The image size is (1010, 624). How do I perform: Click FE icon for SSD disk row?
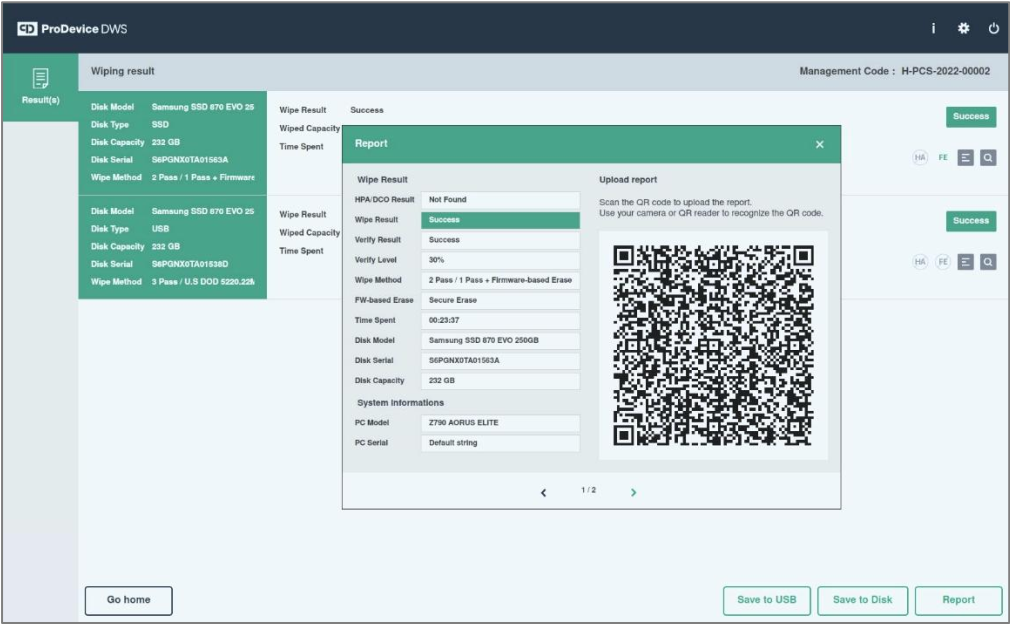point(943,157)
